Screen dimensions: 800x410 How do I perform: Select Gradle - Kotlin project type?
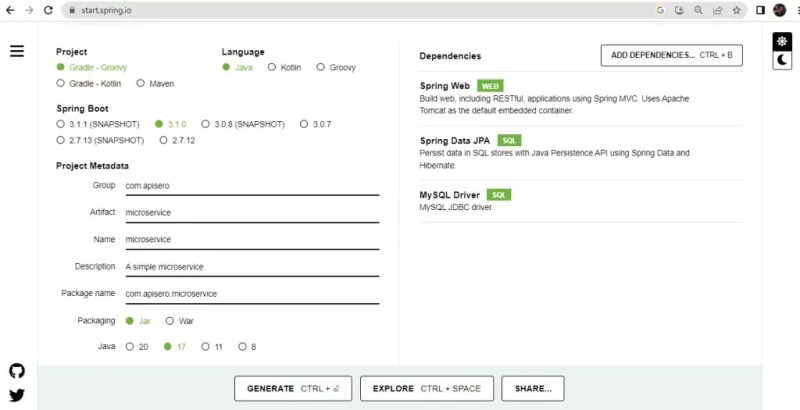[x=89, y=84]
